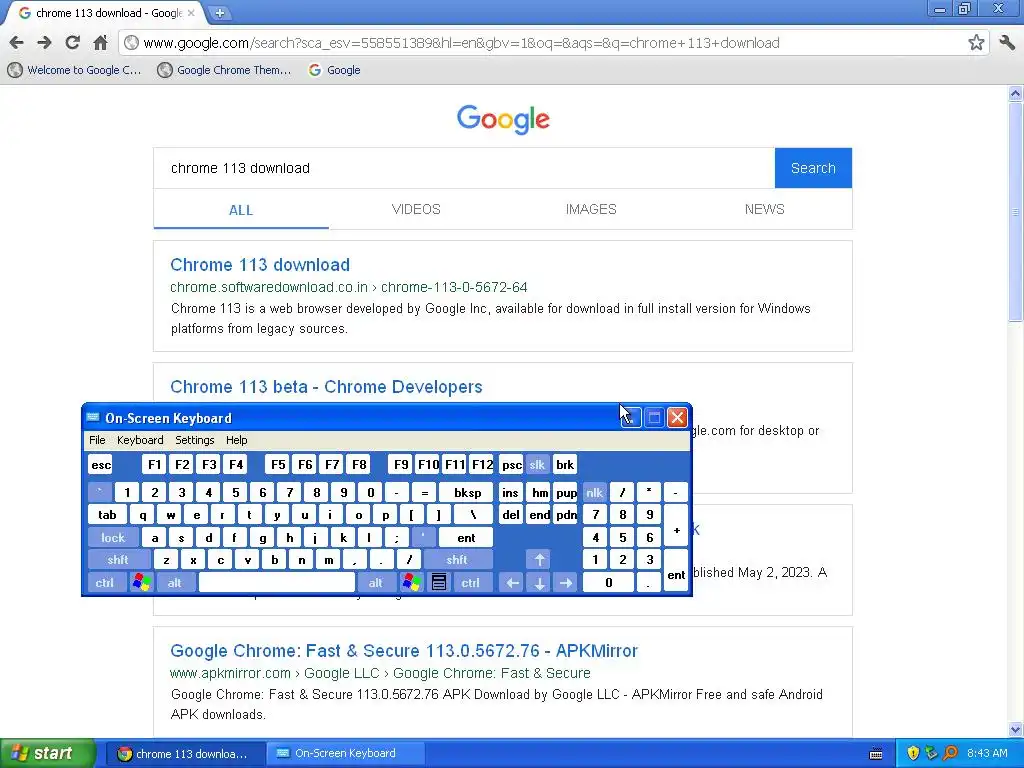Close the chrome 113 download tab

click(191, 13)
